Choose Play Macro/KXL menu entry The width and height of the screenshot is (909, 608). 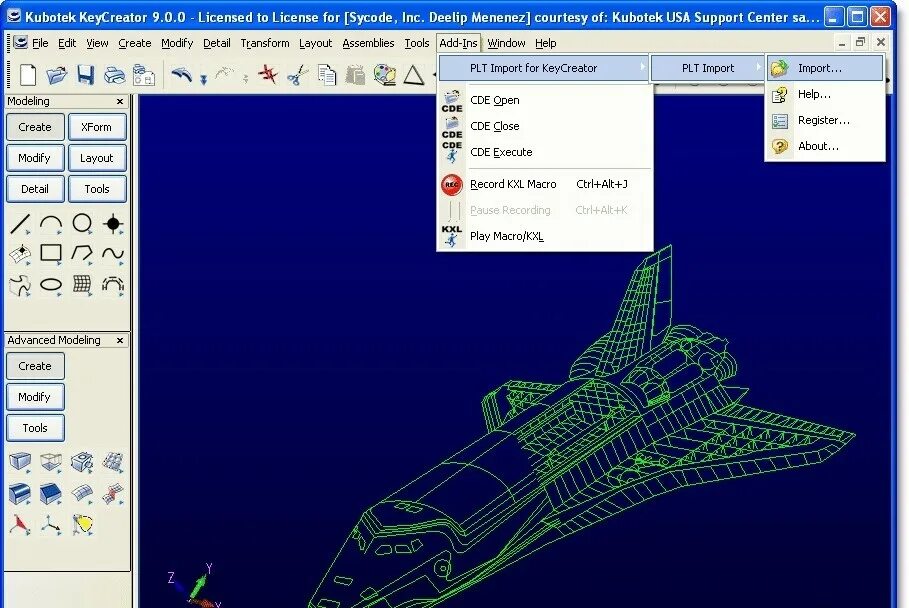pyautogui.click(x=544, y=236)
